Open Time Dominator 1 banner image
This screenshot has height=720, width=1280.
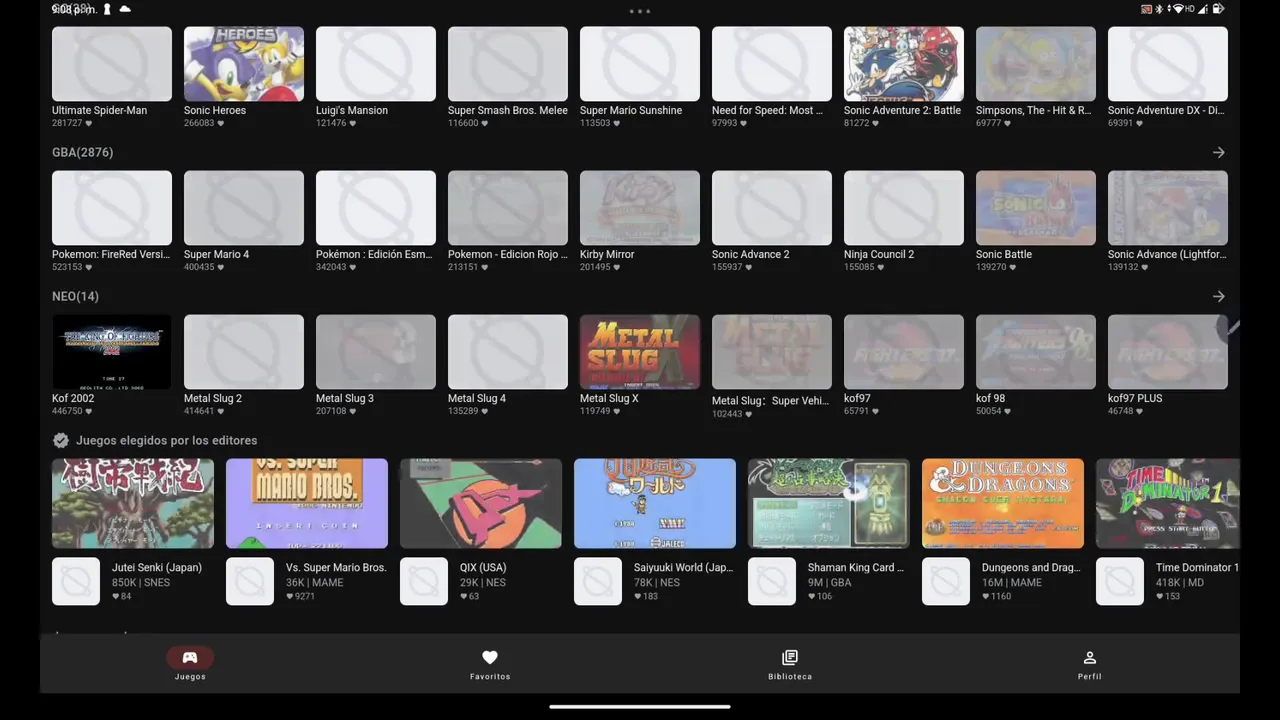tap(1168, 503)
